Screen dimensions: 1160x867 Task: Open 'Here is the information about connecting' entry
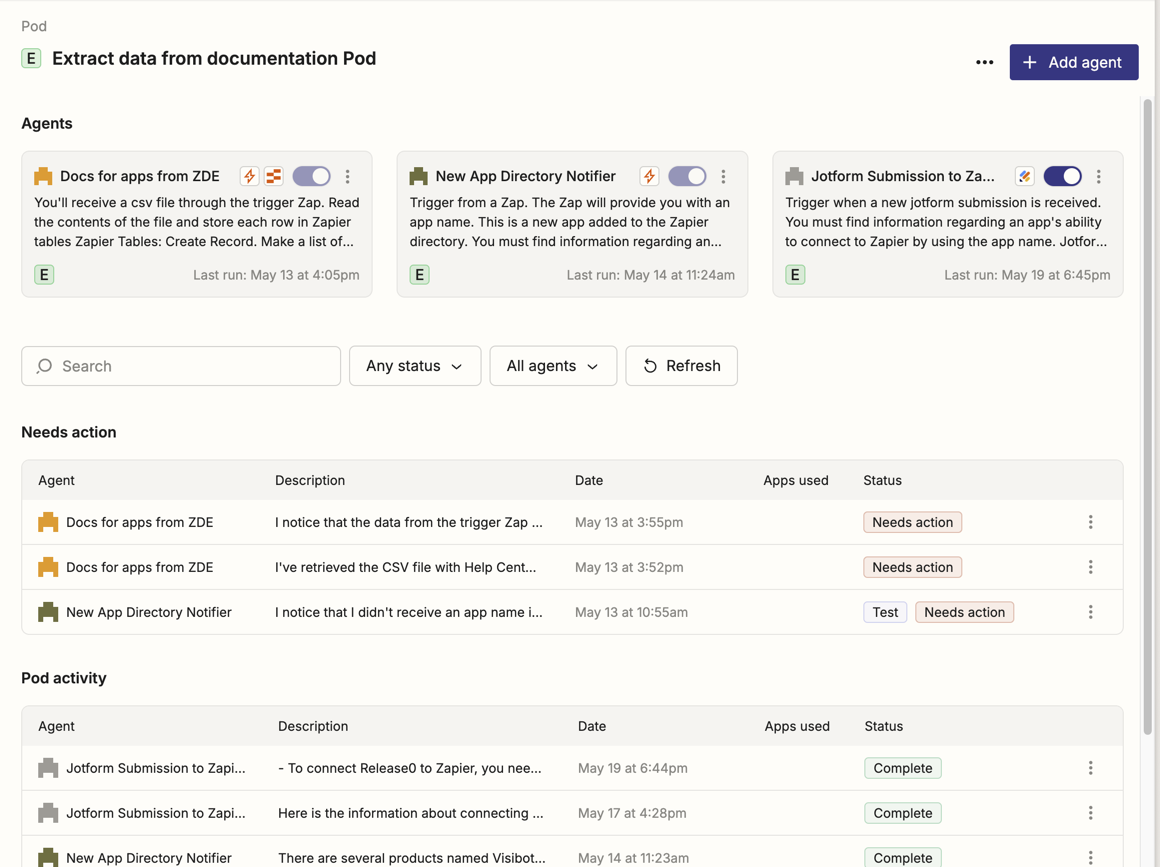(x=411, y=814)
